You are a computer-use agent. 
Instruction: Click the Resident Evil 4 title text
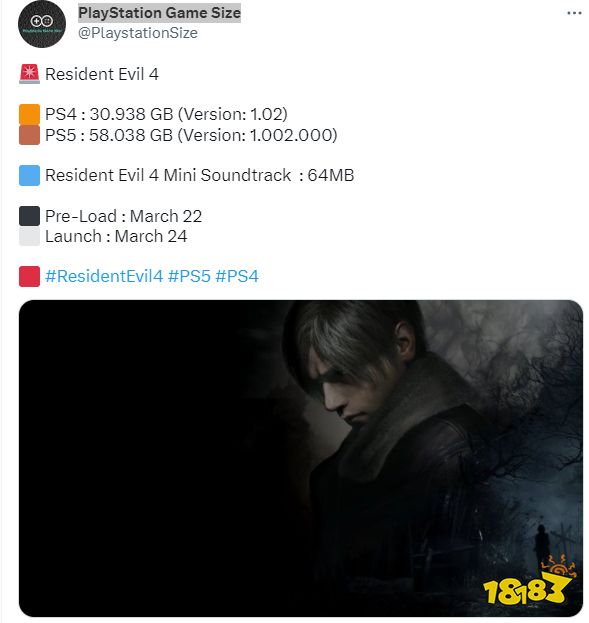102,74
